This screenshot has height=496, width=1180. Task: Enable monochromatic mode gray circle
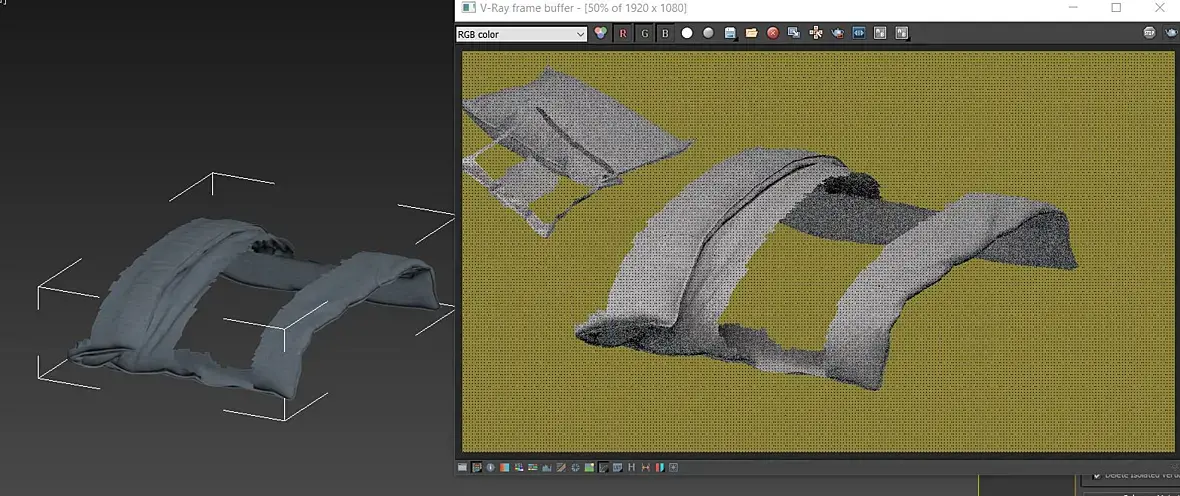(x=708, y=33)
